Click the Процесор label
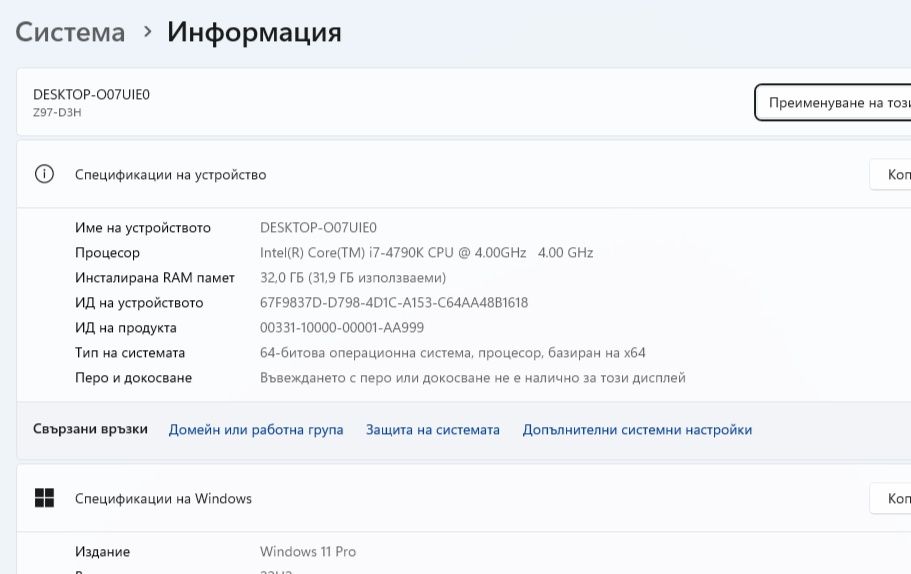911x574 pixels. tap(107, 253)
